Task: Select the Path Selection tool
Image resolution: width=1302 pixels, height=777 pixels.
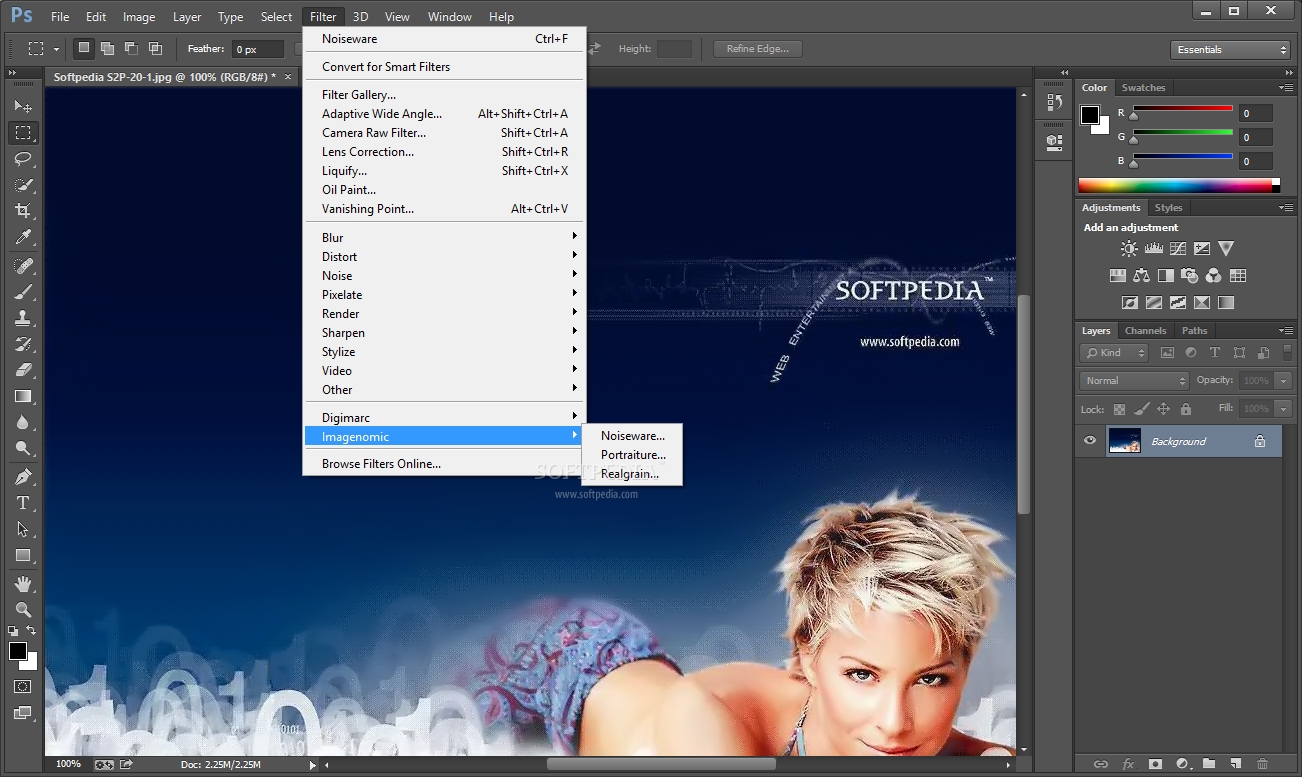Action: tap(23, 529)
